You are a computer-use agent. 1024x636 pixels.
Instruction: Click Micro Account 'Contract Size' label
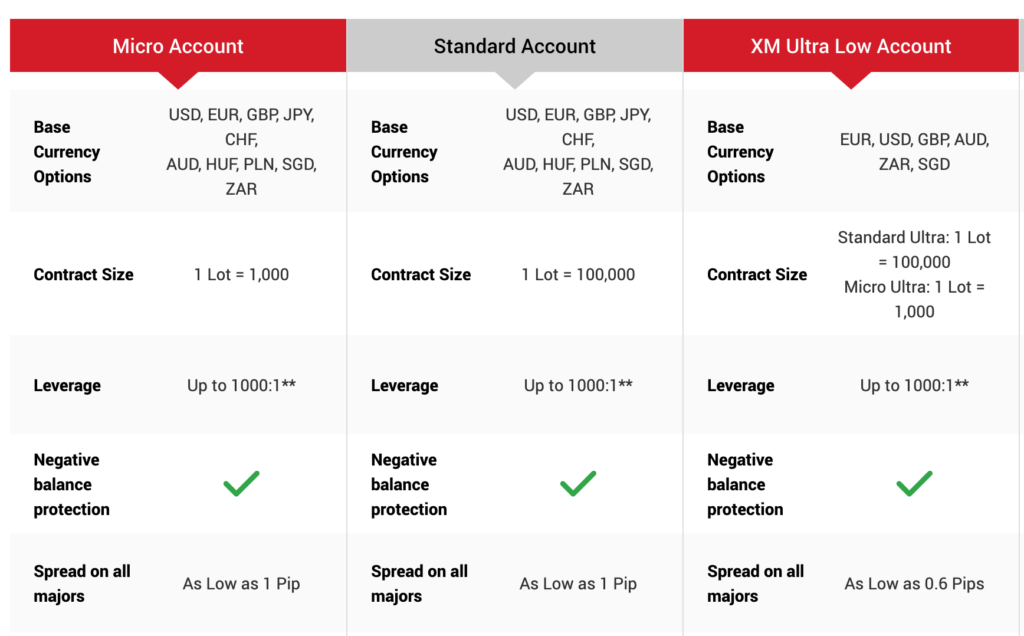point(84,274)
